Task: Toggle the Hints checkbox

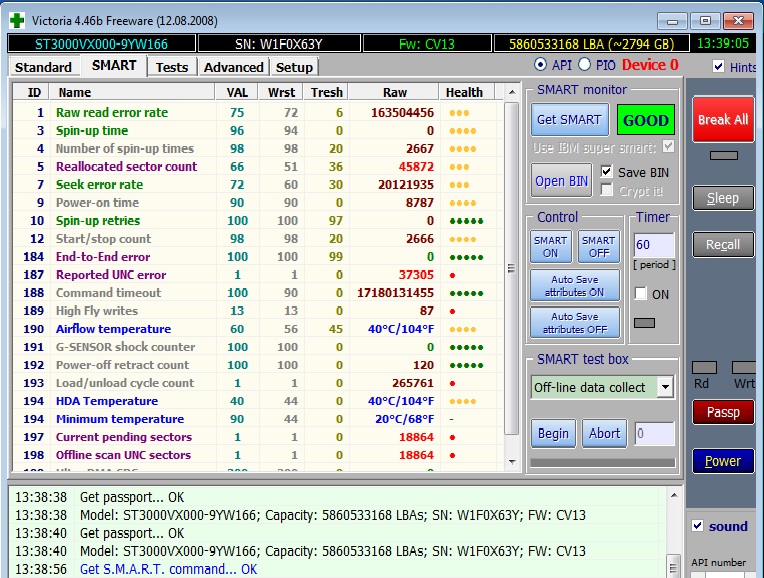Action: (x=719, y=66)
